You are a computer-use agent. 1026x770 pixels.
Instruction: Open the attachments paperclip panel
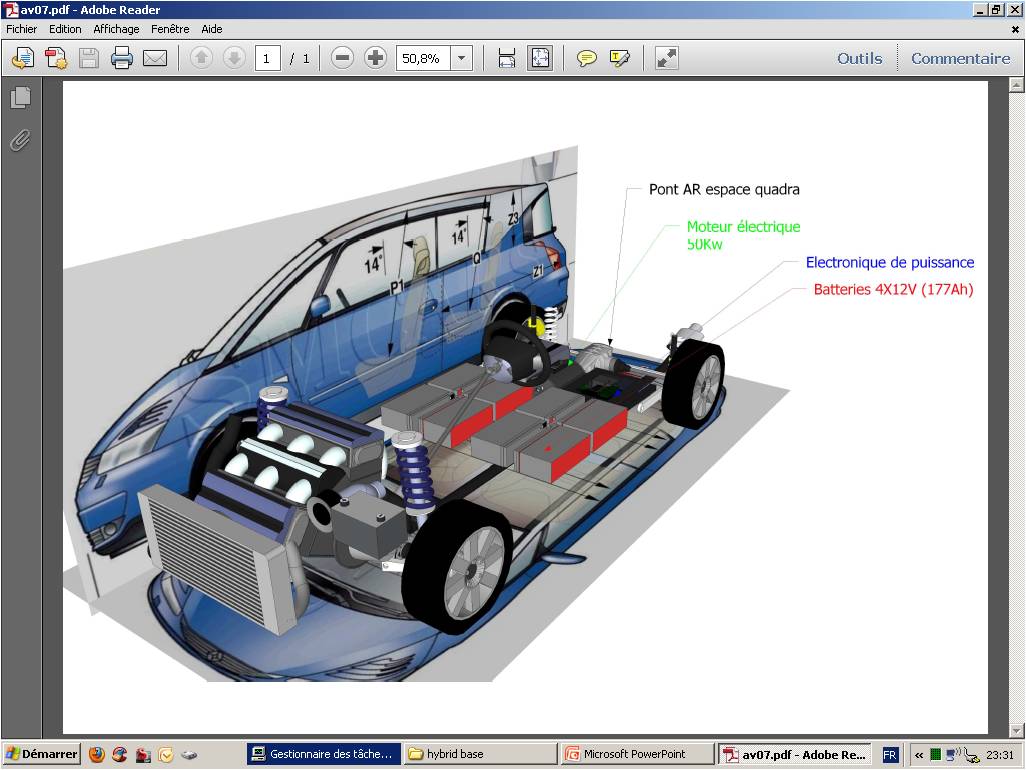pos(20,140)
